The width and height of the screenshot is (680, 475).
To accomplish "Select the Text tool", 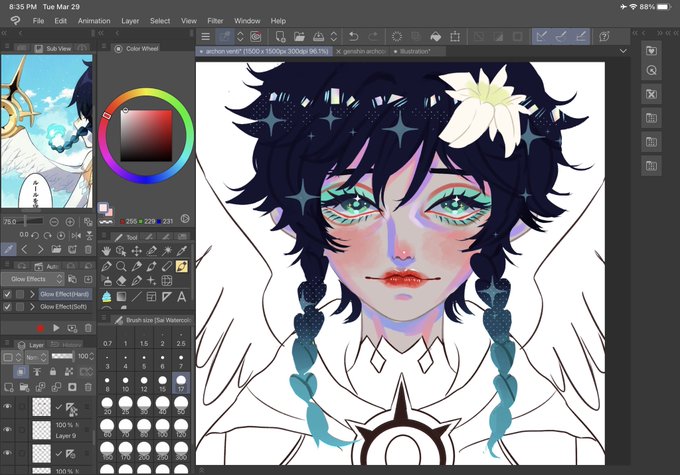I will coord(182,297).
